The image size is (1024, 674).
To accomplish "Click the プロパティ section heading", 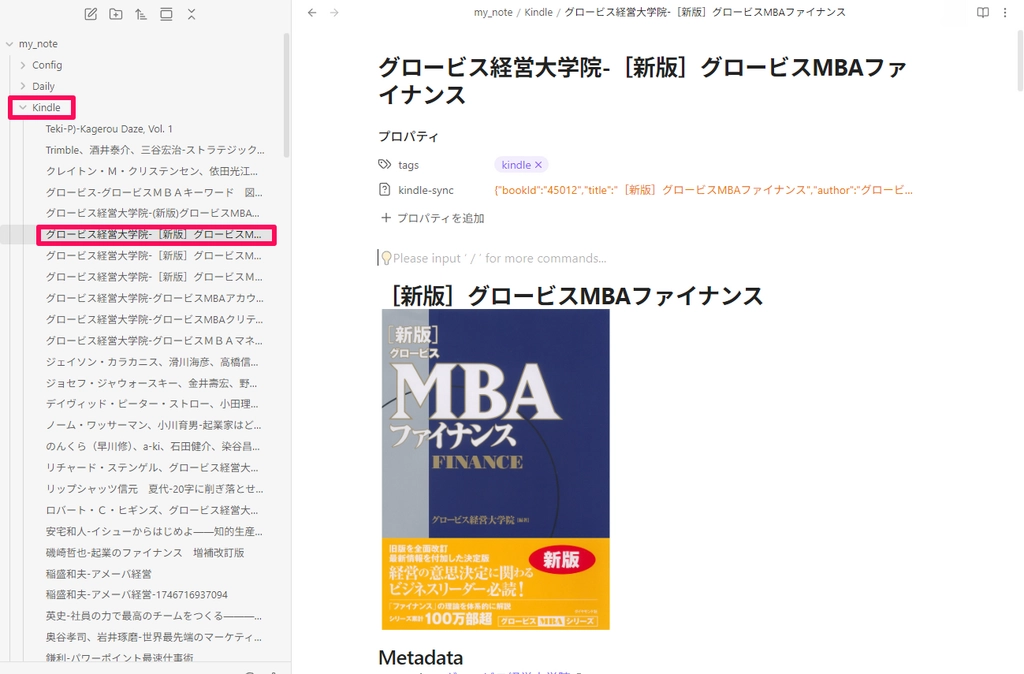I will [409, 136].
